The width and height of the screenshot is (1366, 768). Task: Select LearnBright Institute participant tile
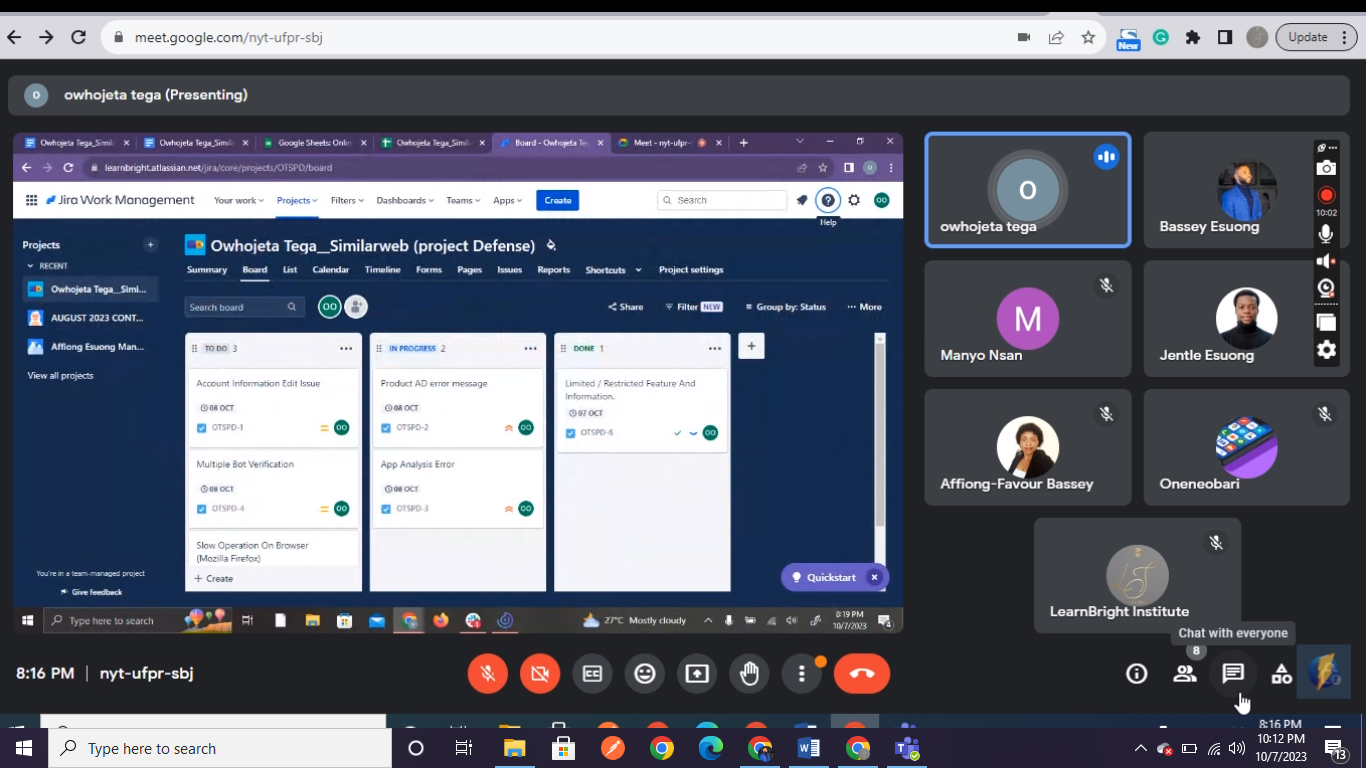pyautogui.click(x=1137, y=575)
